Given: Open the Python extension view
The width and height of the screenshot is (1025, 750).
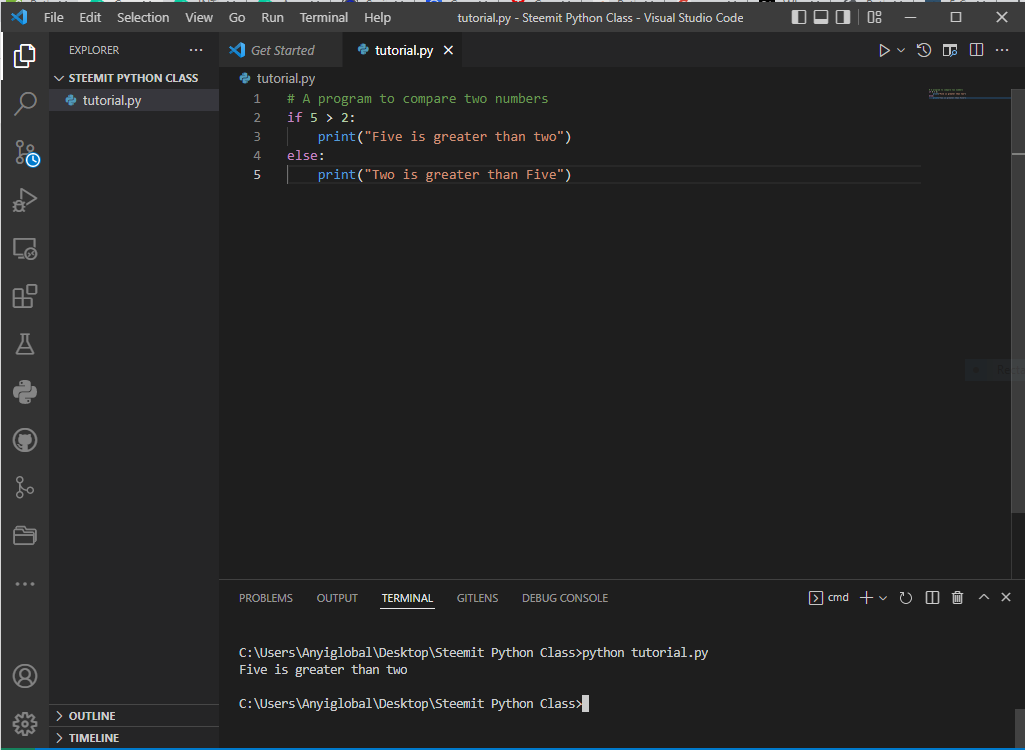Looking at the screenshot, I should tap(25, 392).
